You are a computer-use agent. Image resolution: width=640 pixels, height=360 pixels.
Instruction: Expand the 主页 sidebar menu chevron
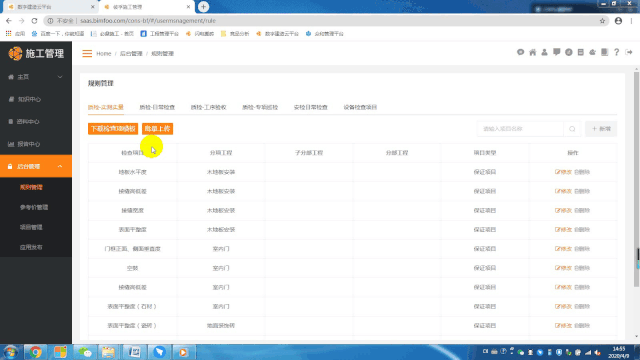pyautogui.click(x=60, y=77)
